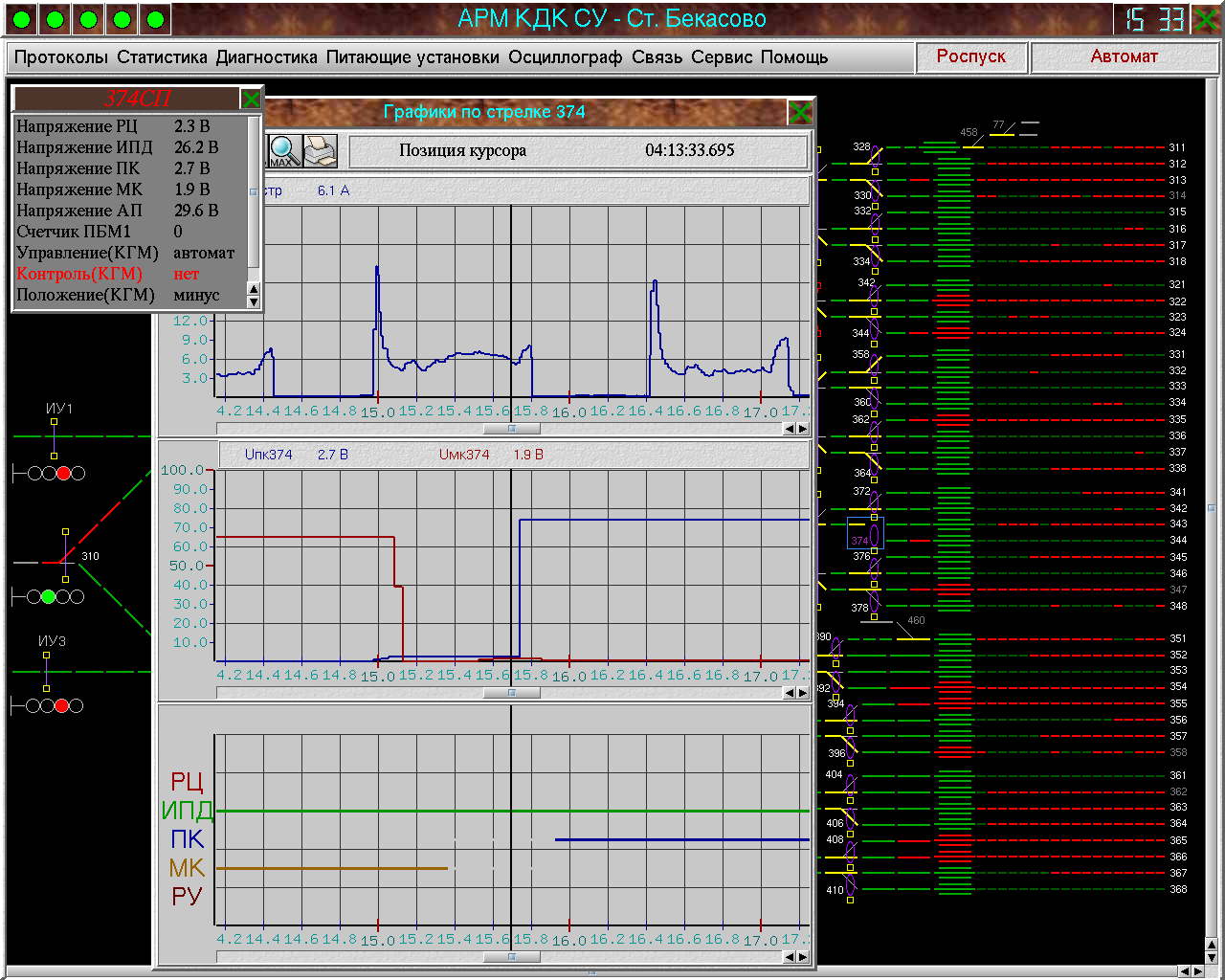The width and height of the screenshot is (1225, 980).
Task: Click the fifth green indicator circle in title bar
Action: click(x=156, y=19)
